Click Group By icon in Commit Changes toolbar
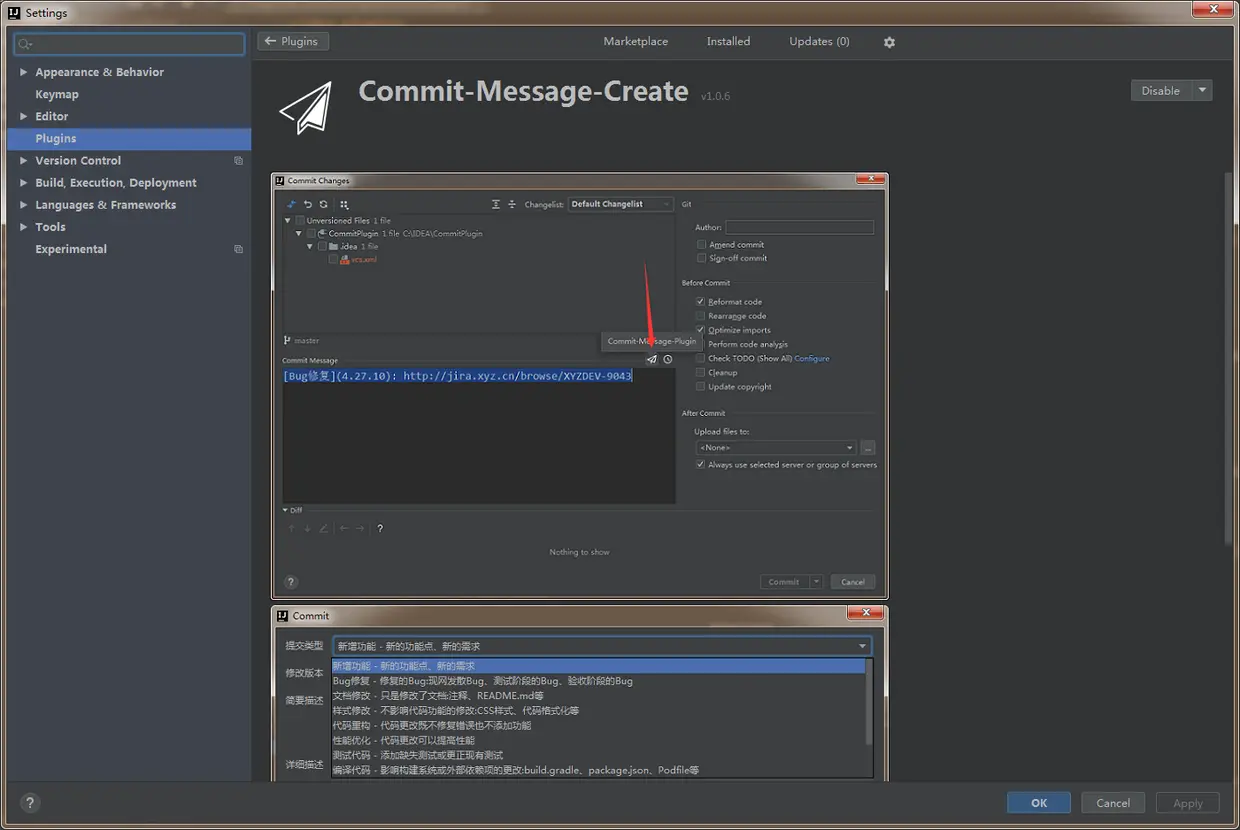 point(344,204)
